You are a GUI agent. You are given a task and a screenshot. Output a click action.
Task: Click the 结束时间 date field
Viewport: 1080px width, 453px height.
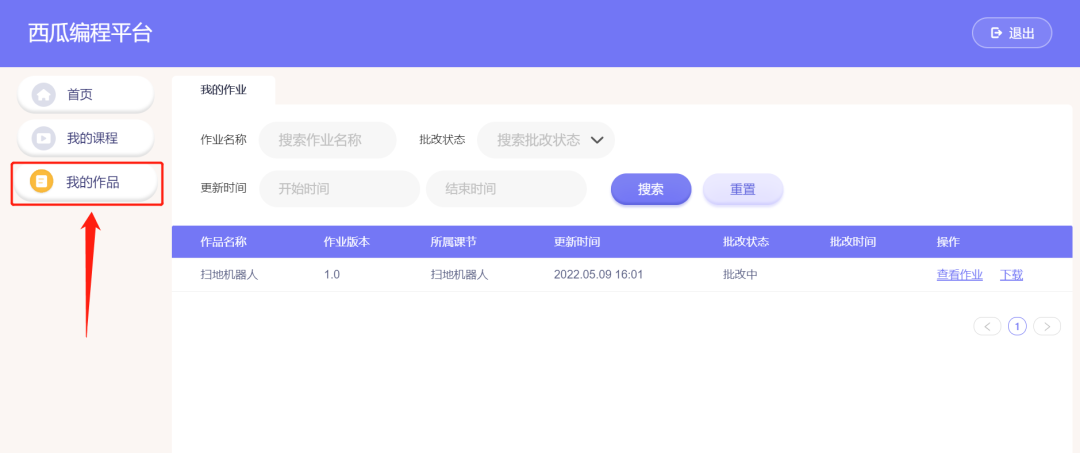point(505,189)
